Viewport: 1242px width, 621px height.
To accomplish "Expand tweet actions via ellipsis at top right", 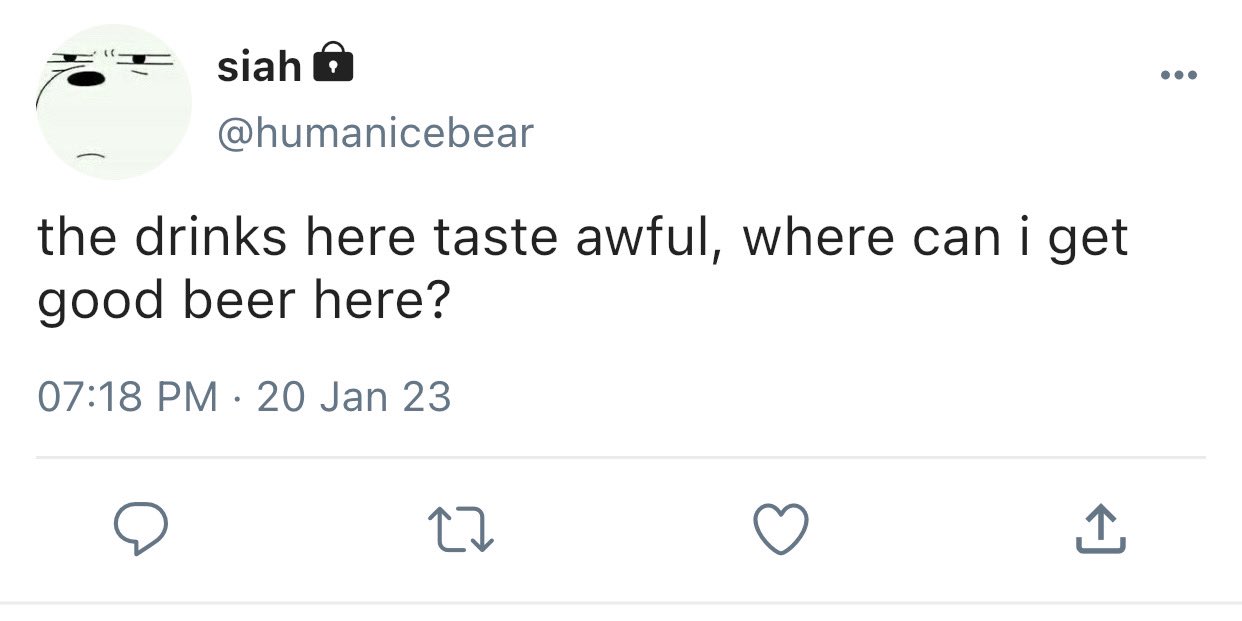I will [x=1180, y=75].
